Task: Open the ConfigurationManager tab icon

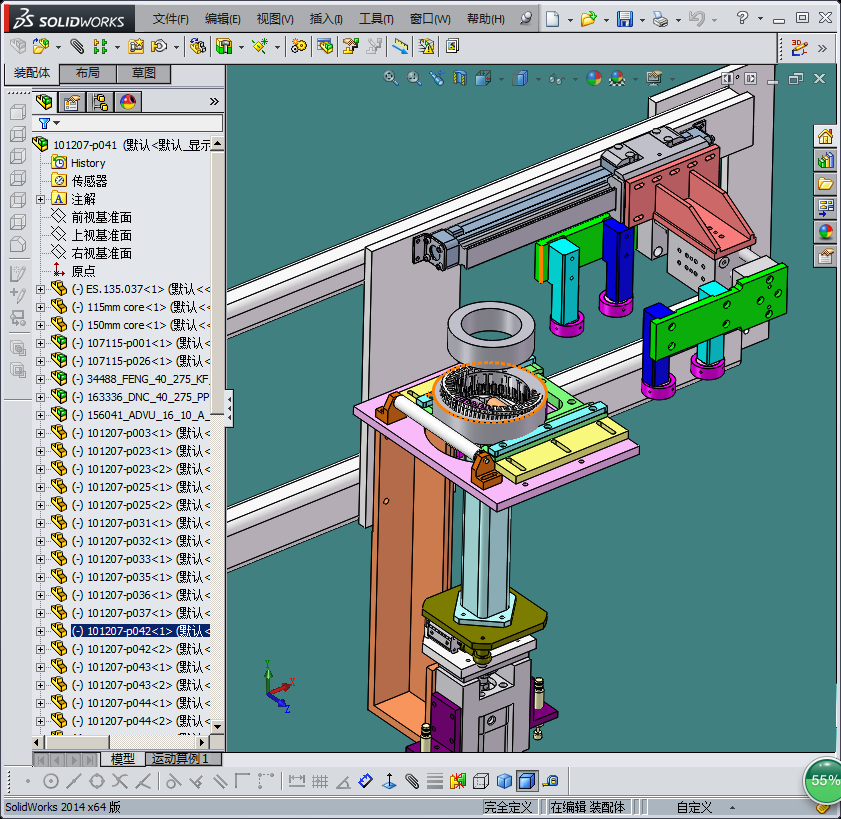Action: [x=100, y=101]
